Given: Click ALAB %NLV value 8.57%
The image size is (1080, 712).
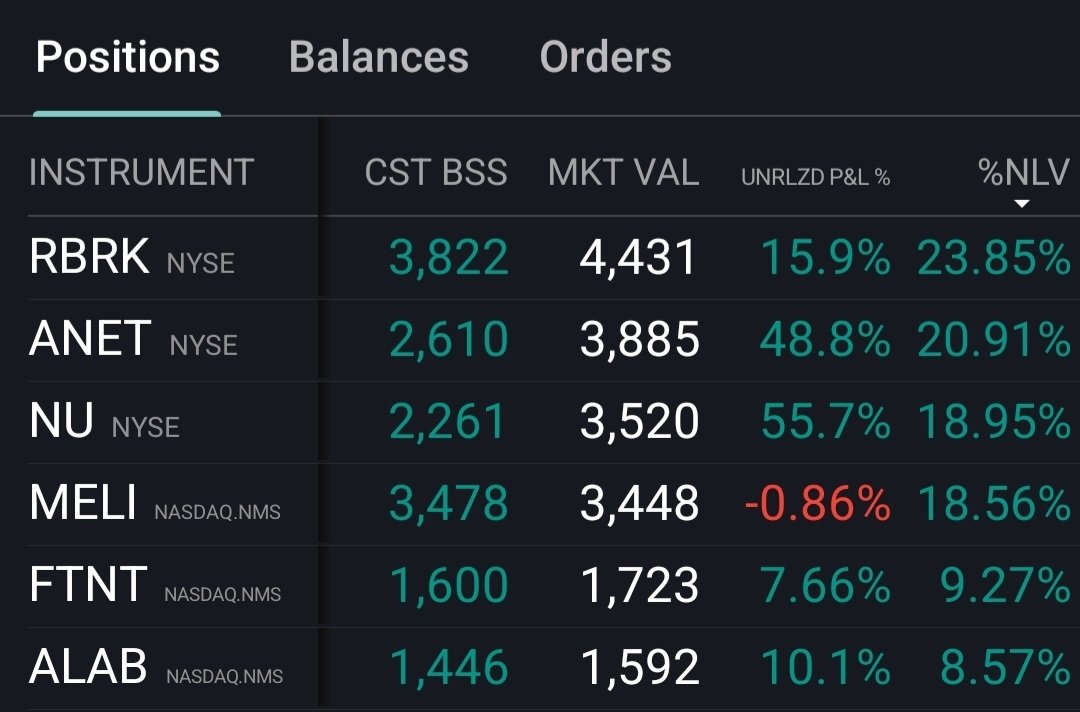Looking at the screenshot, I should point(1005,667).
